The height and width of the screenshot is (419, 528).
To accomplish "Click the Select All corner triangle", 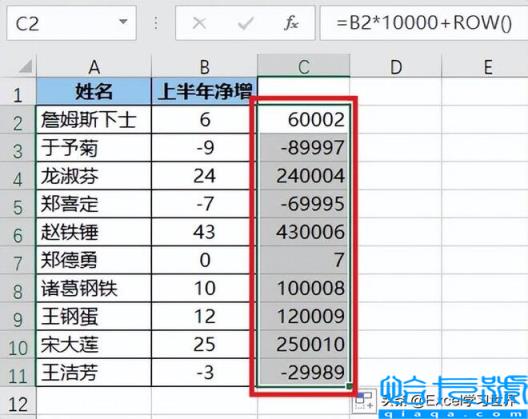I will coord(26,66).
